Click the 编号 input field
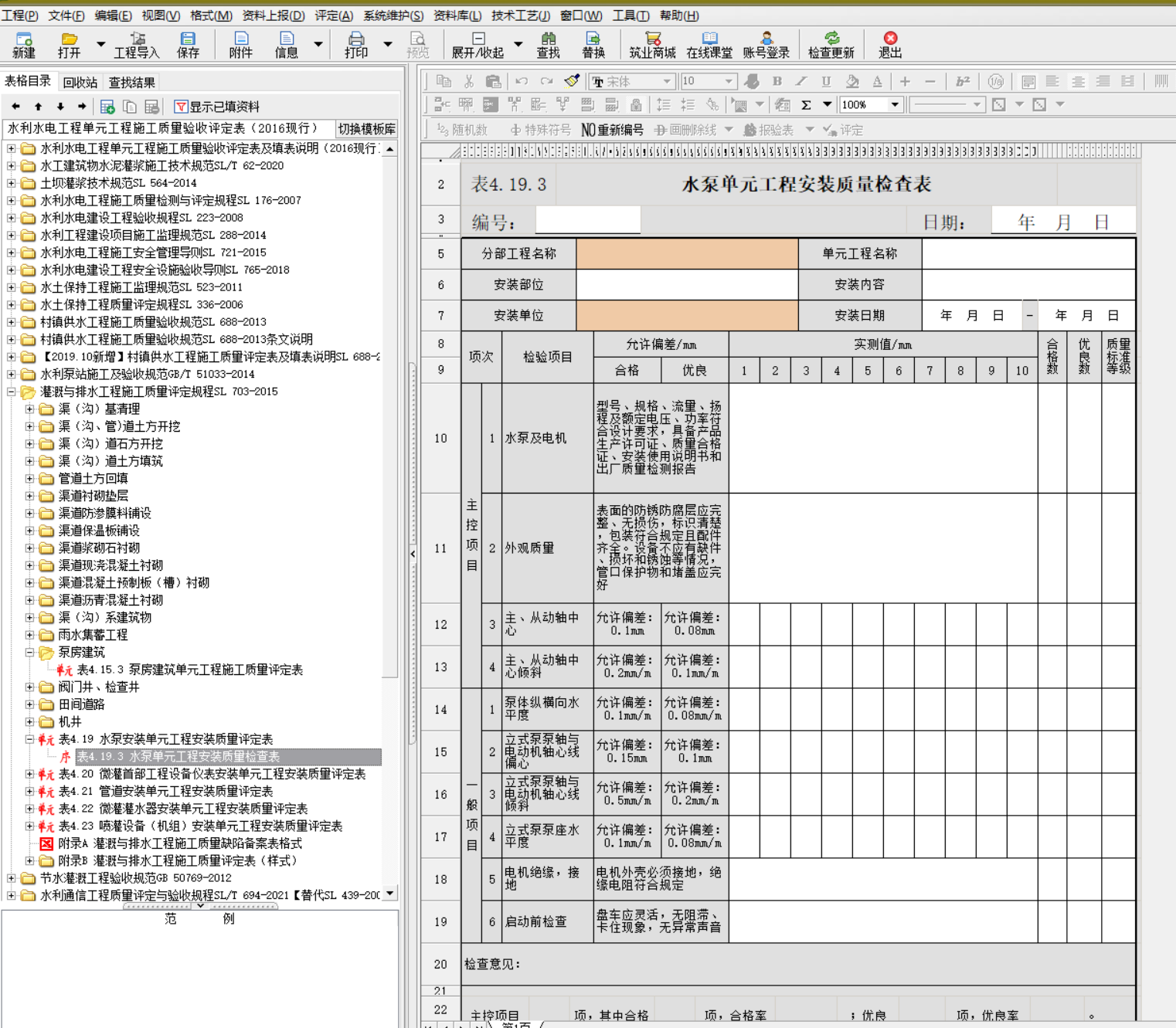1176x1028 pixels. pyautogui.click(x=588, y=220)
